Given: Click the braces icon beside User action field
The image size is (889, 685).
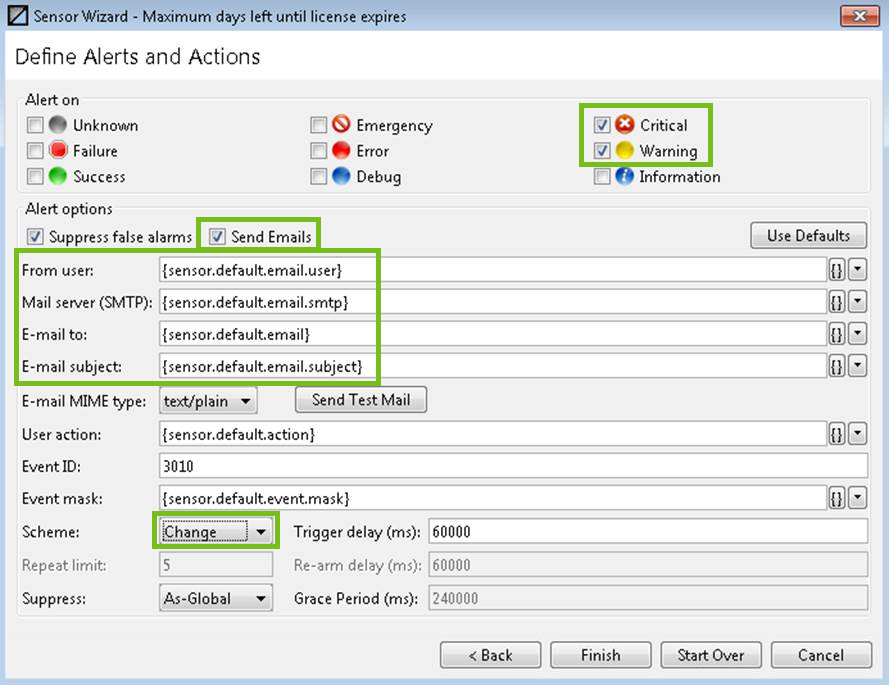Looking at the screenshot, I should tap(836, 434).
